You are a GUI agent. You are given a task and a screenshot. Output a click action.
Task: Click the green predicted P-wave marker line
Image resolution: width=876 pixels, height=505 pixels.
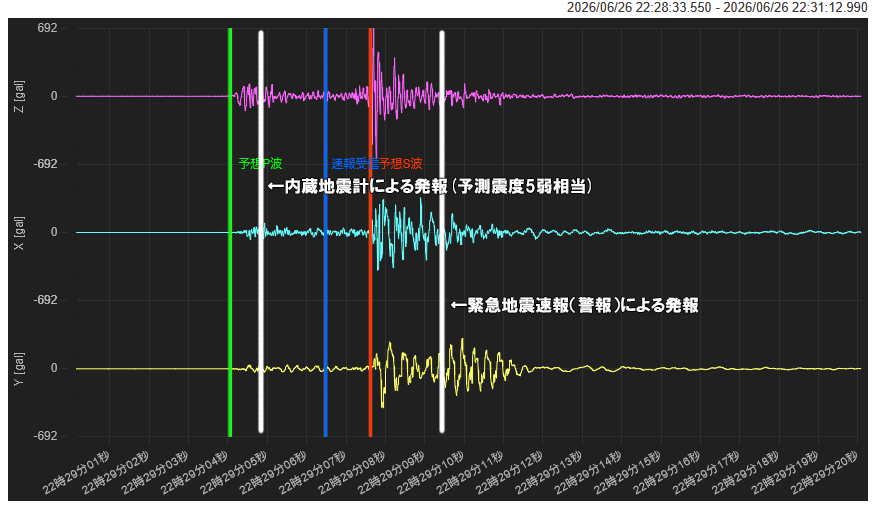pyautogui.click(x=230, y=232)
